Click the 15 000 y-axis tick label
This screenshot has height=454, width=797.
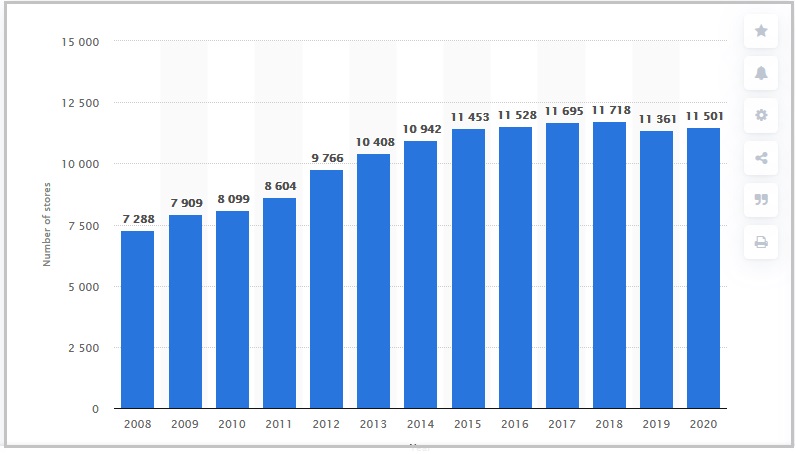[80, 42]
